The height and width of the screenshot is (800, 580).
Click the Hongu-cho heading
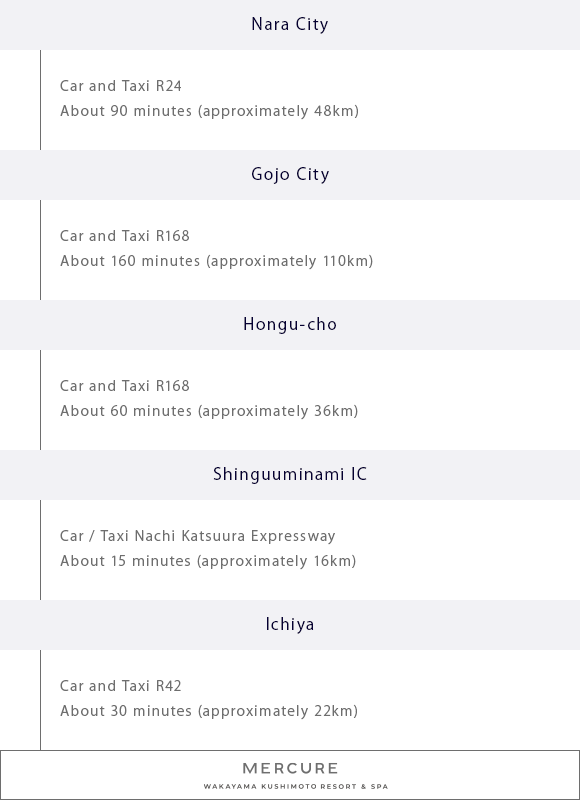point(290,324)
